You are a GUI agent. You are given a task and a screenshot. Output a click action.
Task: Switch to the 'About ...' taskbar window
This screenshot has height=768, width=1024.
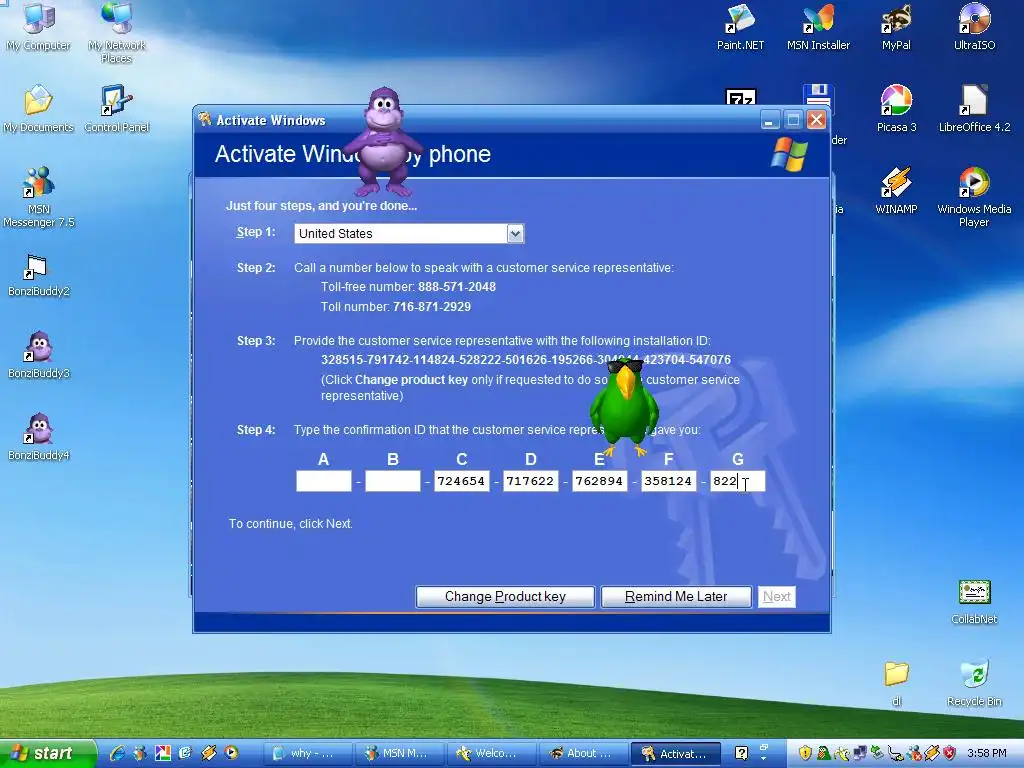pyautogui.click(x=583, y=753)
